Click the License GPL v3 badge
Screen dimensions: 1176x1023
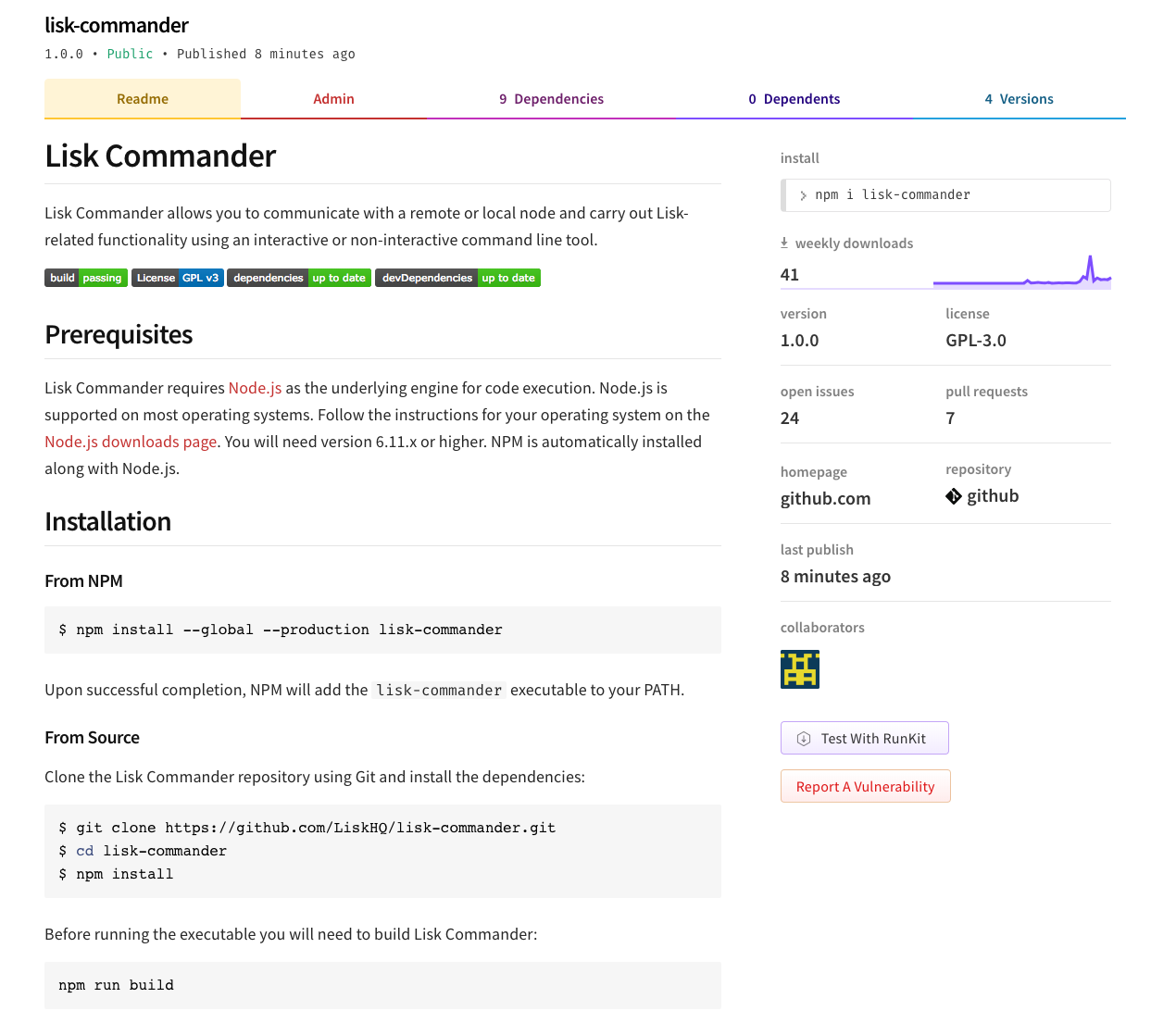pyautogui.click(x=178, y=278)
